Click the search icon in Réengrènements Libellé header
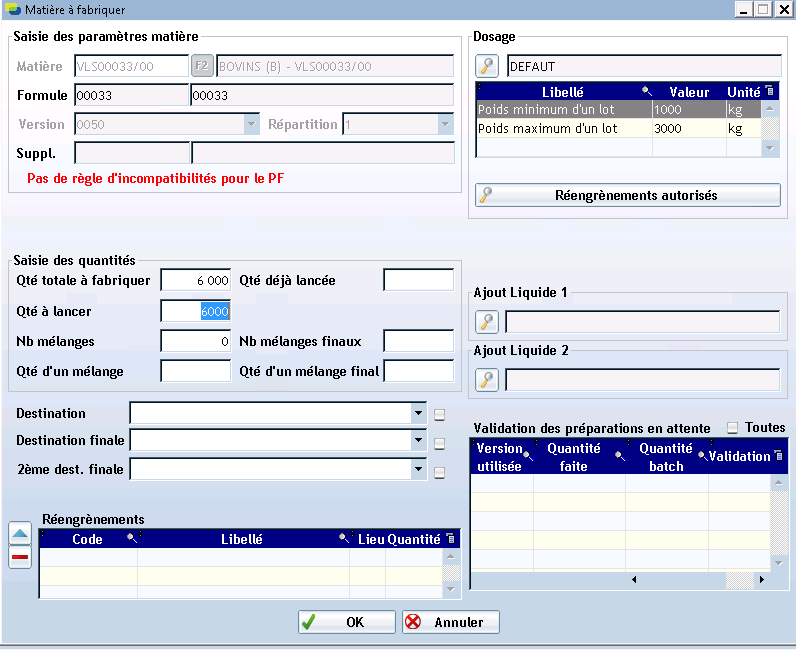Screen dimensions: 796x650 point(344,538)
